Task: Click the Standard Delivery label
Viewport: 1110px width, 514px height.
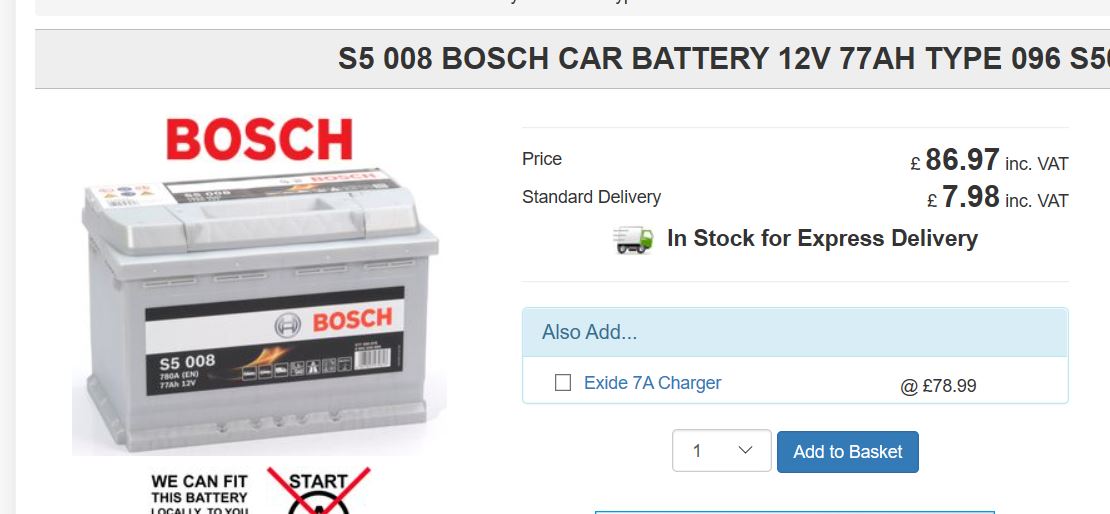Action: click(x=591, y=197)
